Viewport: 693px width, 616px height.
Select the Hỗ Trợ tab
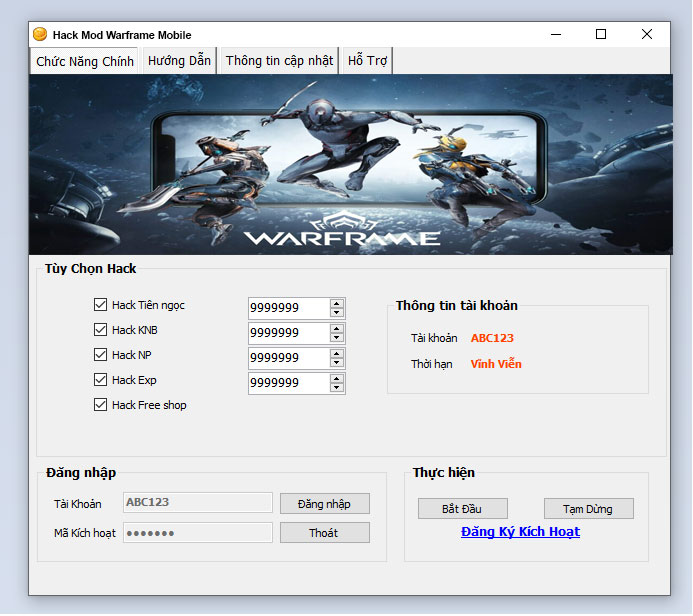coord(367,61)
